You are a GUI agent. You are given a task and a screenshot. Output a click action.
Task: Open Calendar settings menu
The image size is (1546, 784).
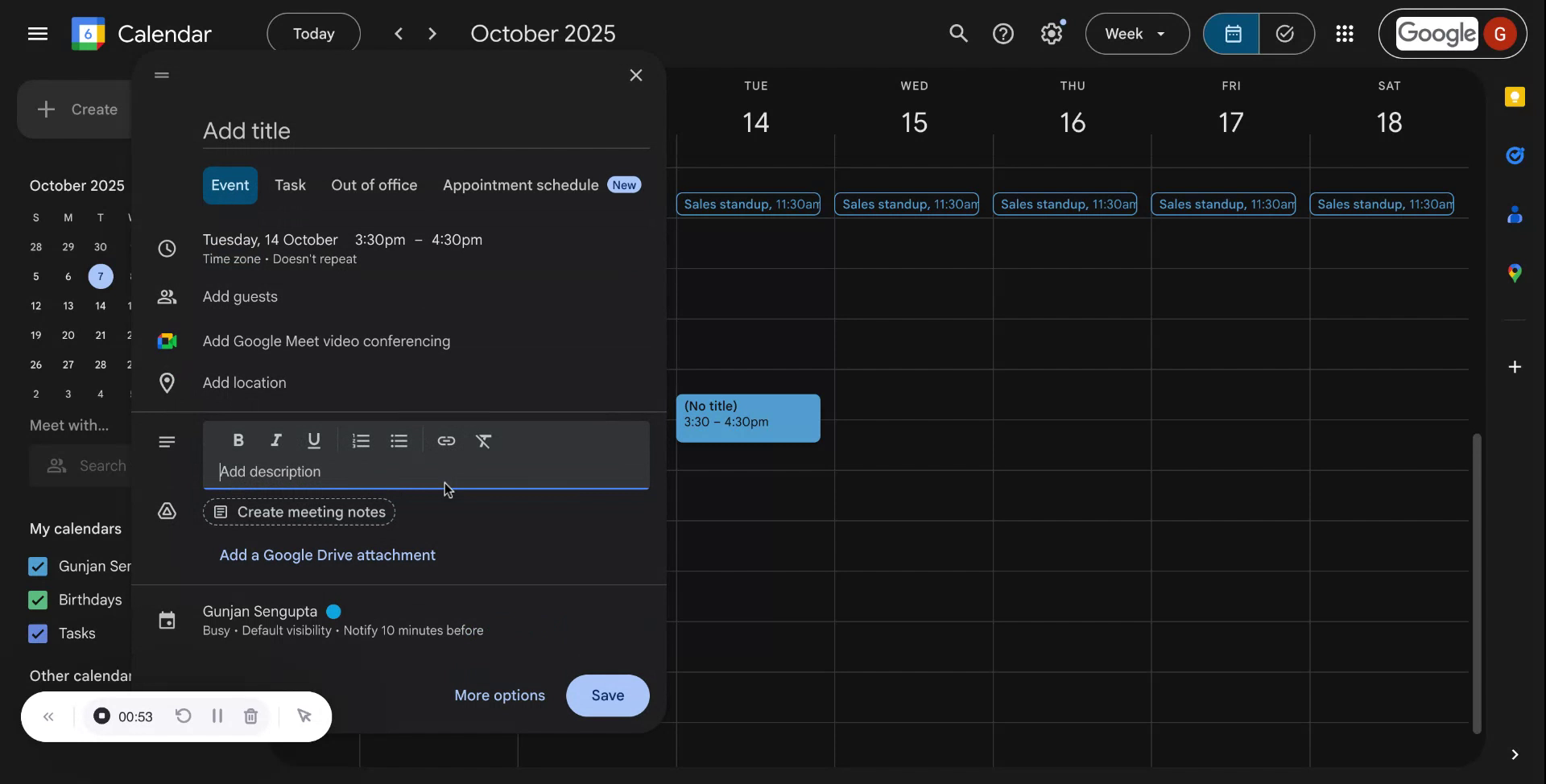tap(1052, 33)
